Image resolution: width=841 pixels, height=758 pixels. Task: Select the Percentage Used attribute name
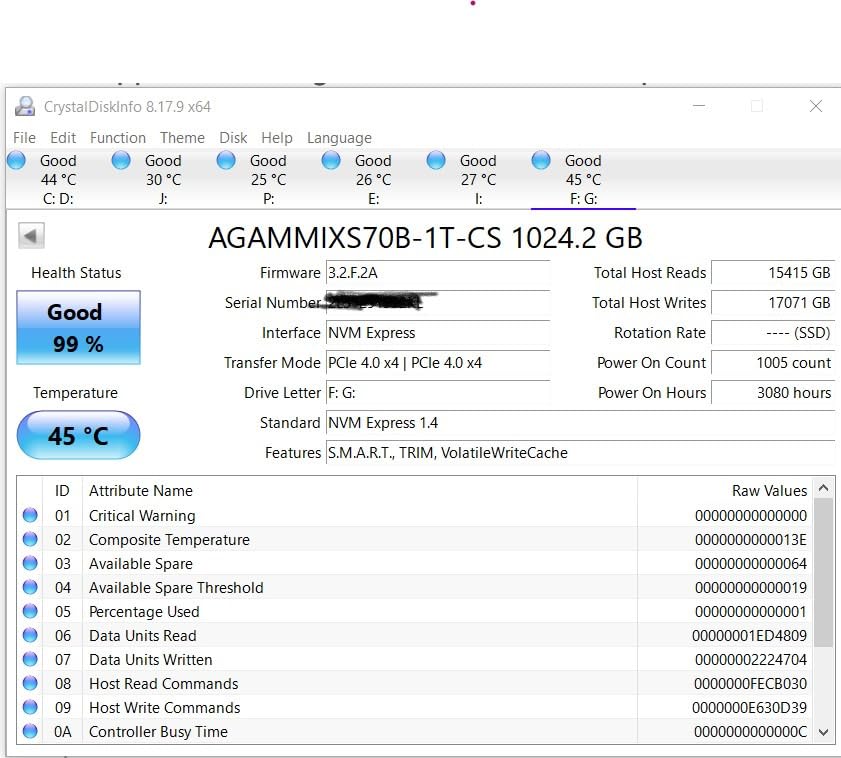[144, 612]
